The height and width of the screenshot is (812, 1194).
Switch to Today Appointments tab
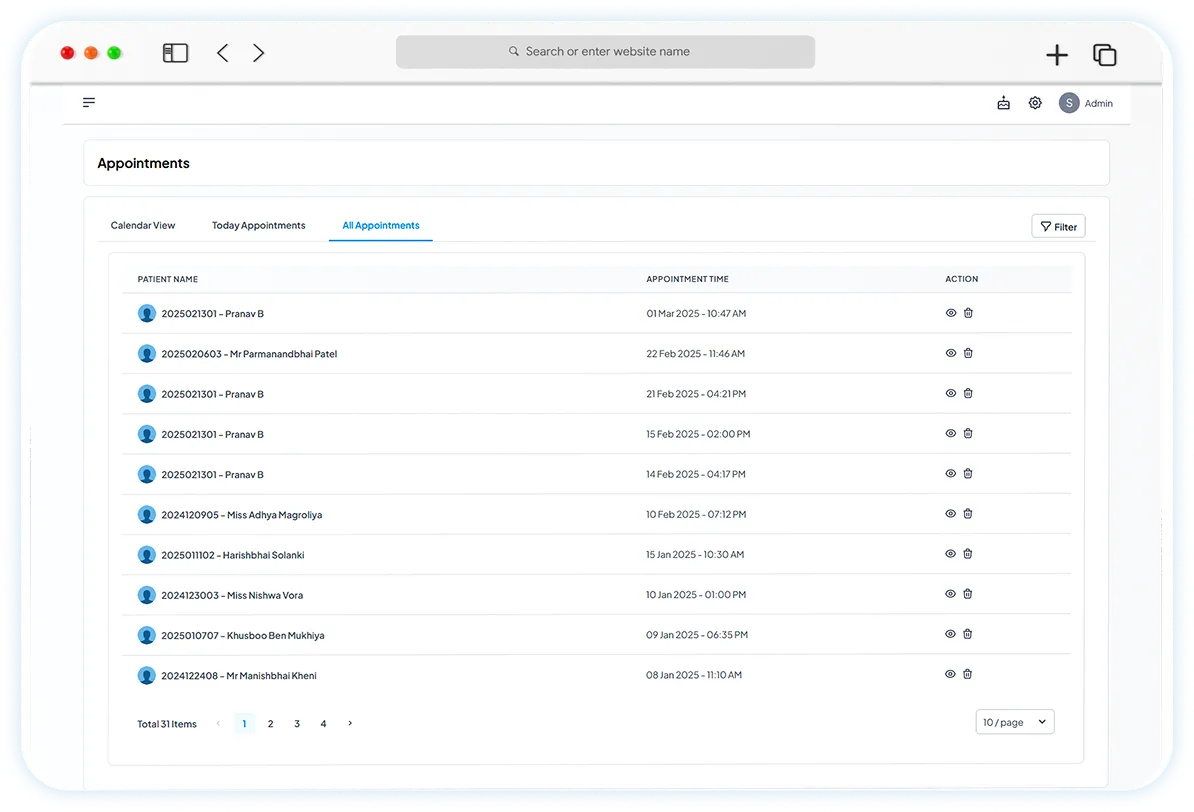pyautogui.click(x=259, y=225)
